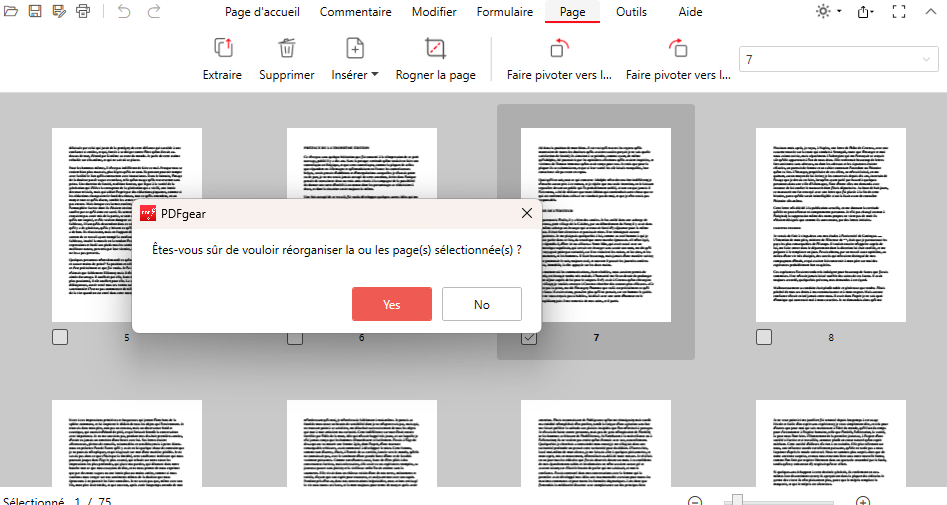Screen dimensions: 947x505
Task: Collapse the ribbon with the up chevron
Action: [x=930, y=11]
